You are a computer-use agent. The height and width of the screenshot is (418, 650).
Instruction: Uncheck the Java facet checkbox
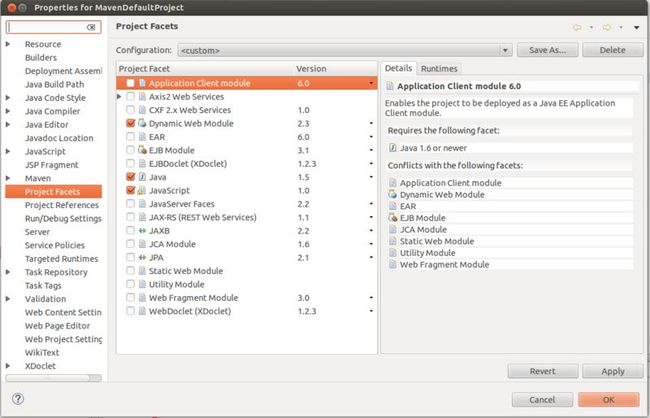click(x=130, y=177)
